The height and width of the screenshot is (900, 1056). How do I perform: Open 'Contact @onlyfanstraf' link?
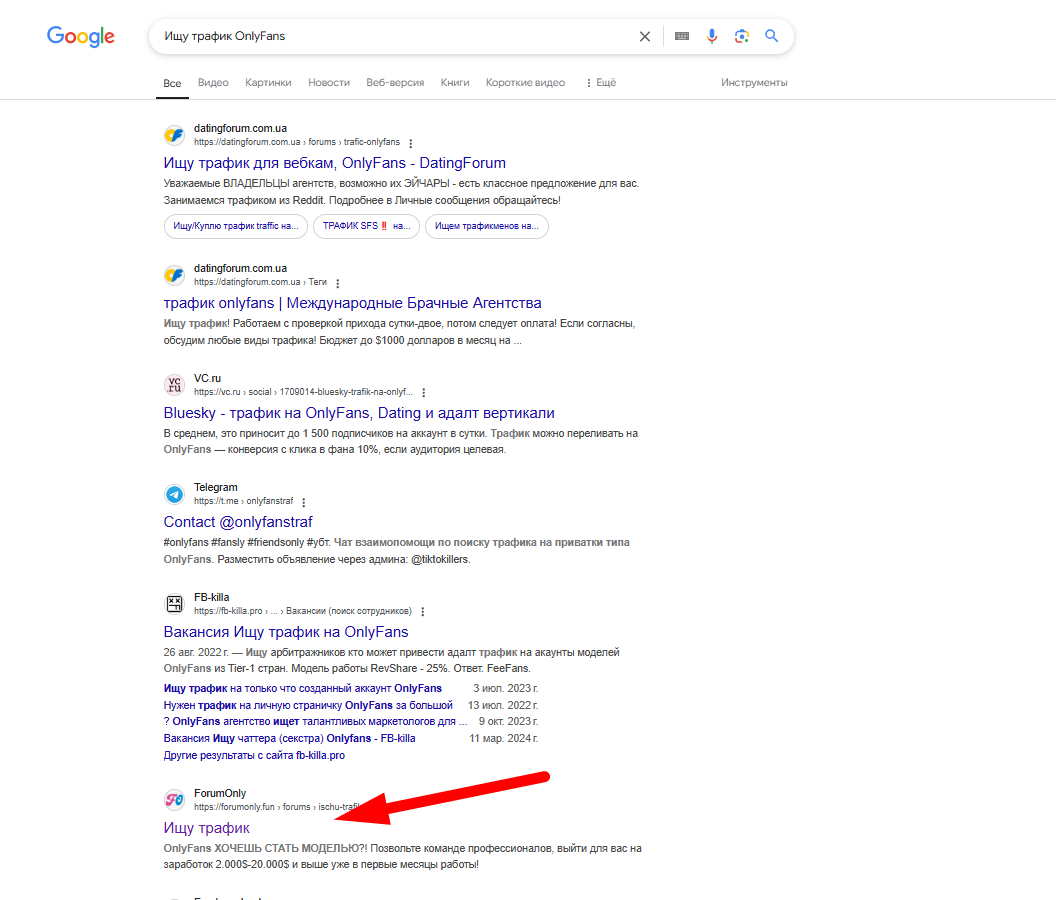238,522
